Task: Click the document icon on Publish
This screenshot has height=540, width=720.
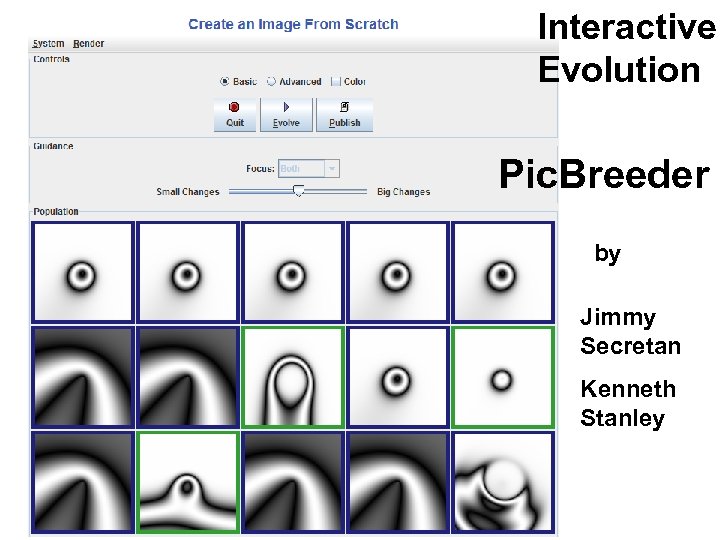Action: pyautogui.click(x=344, y=107)
